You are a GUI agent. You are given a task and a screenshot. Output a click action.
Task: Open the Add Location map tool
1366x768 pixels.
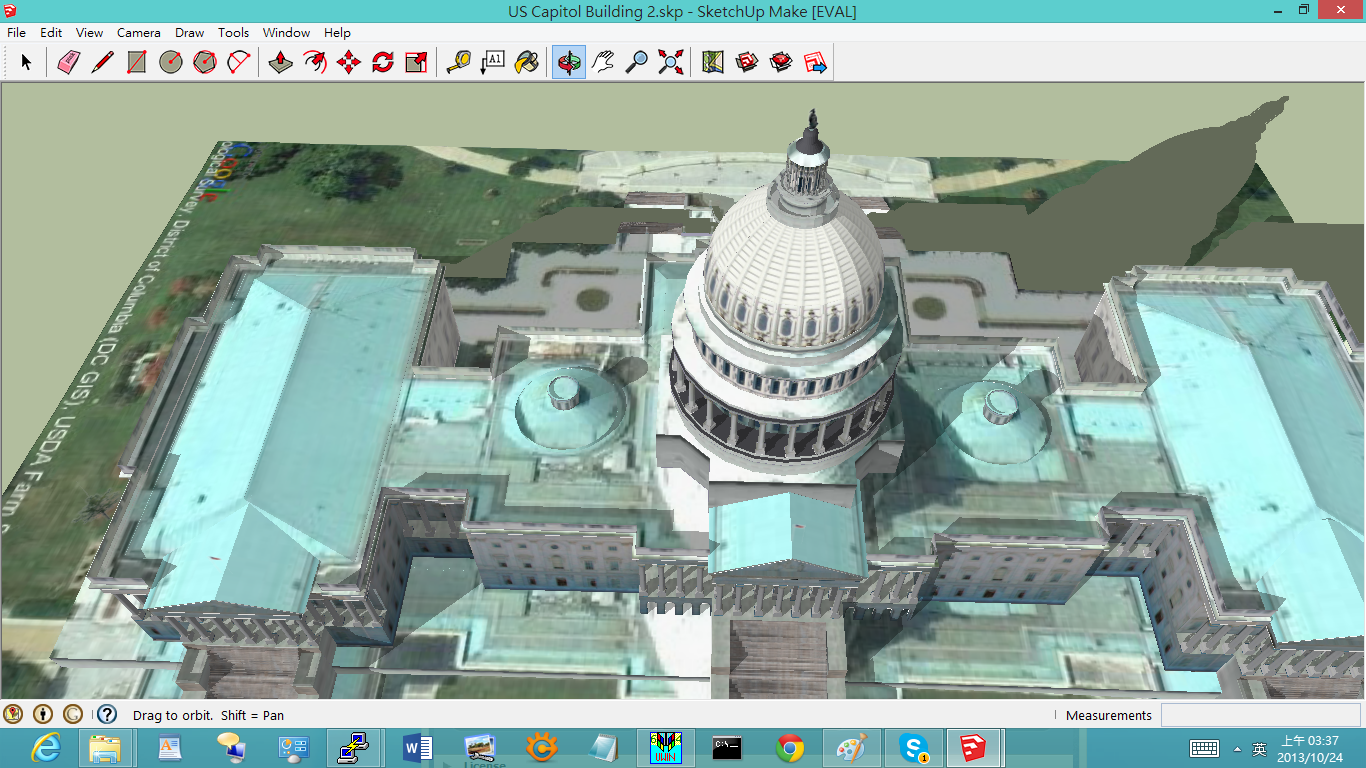(713, 62)
